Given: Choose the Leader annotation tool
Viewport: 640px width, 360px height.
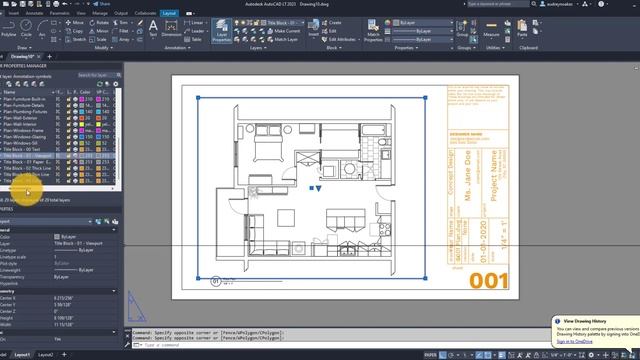Looking at the screenshot, I should [x=194, y=31].
